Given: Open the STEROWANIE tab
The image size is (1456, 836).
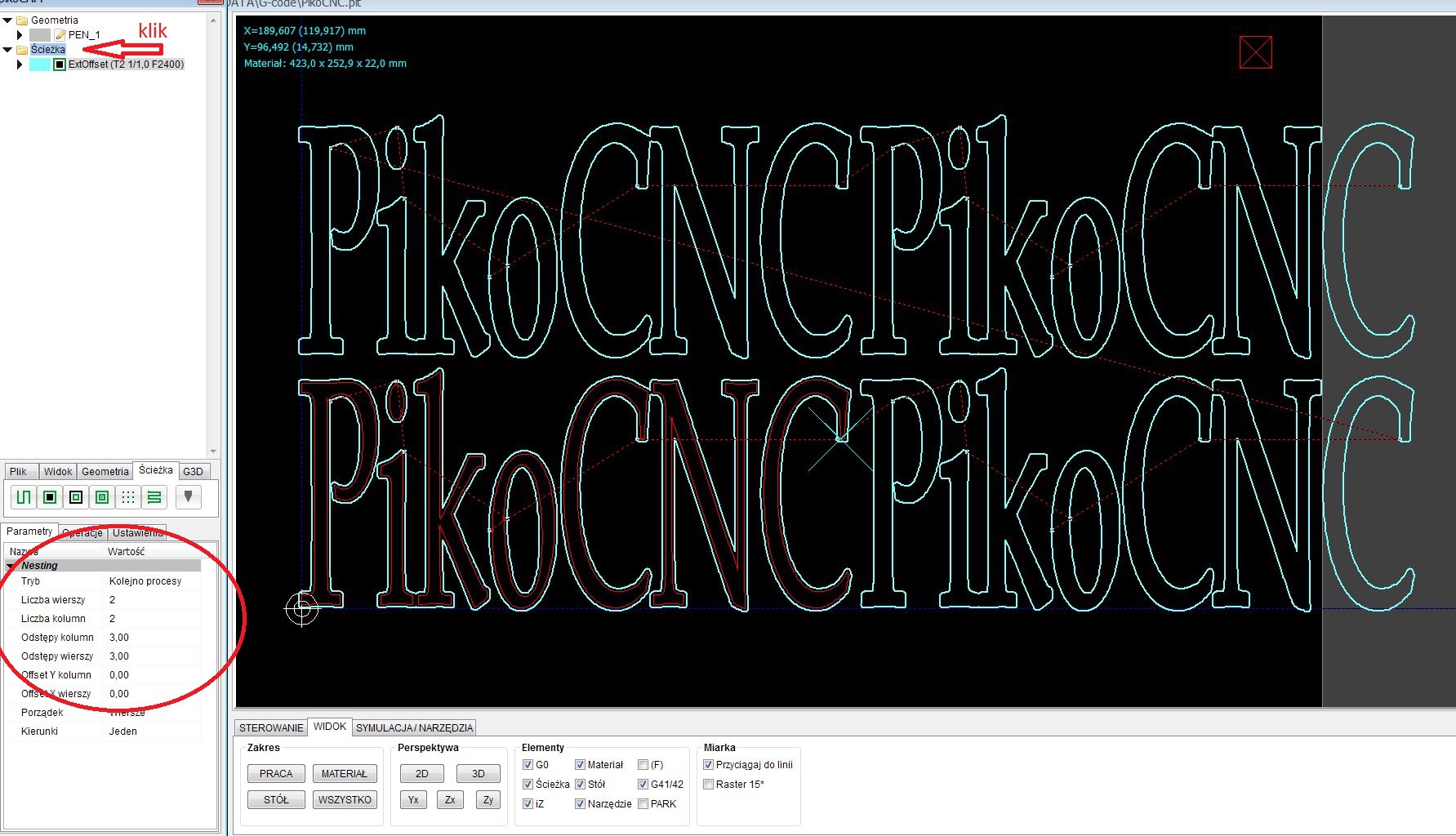Looking at the screenshot, I should (271, 728).
